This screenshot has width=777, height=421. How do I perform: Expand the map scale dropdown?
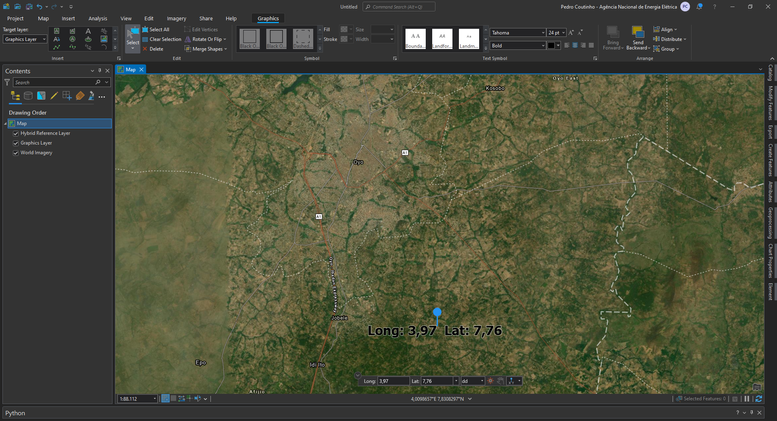(x=155, y=399)
